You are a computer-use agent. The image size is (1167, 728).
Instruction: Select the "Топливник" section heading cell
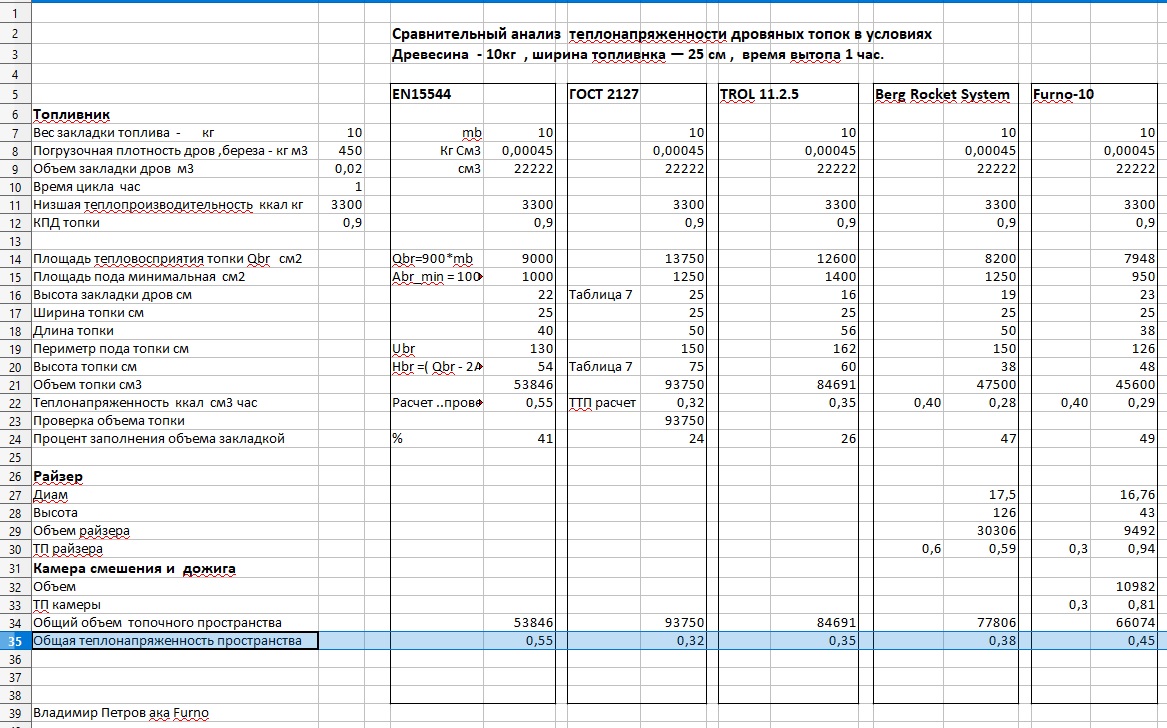[x=72, y=114]
